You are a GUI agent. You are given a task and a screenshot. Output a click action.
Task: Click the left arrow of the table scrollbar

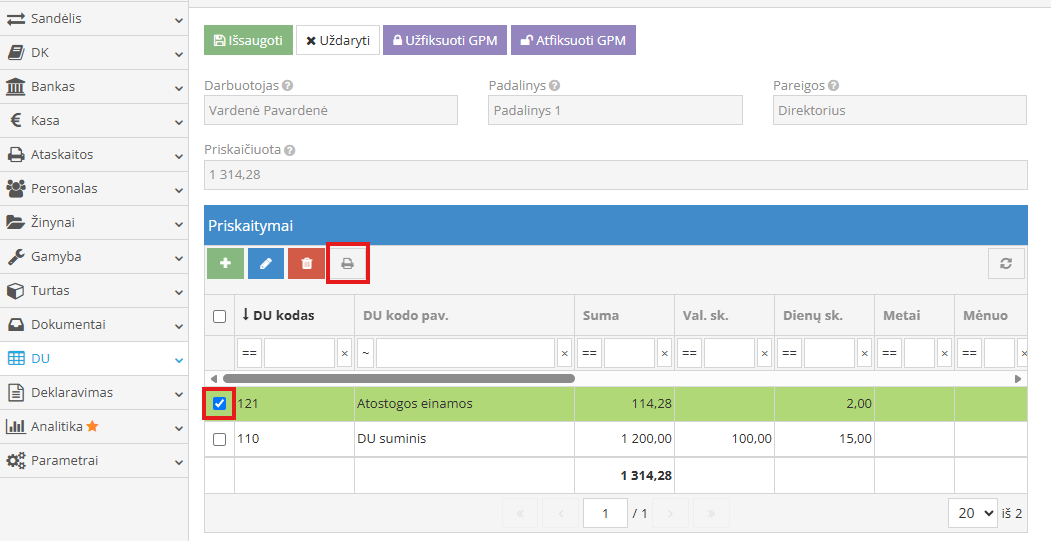point(214,379)
